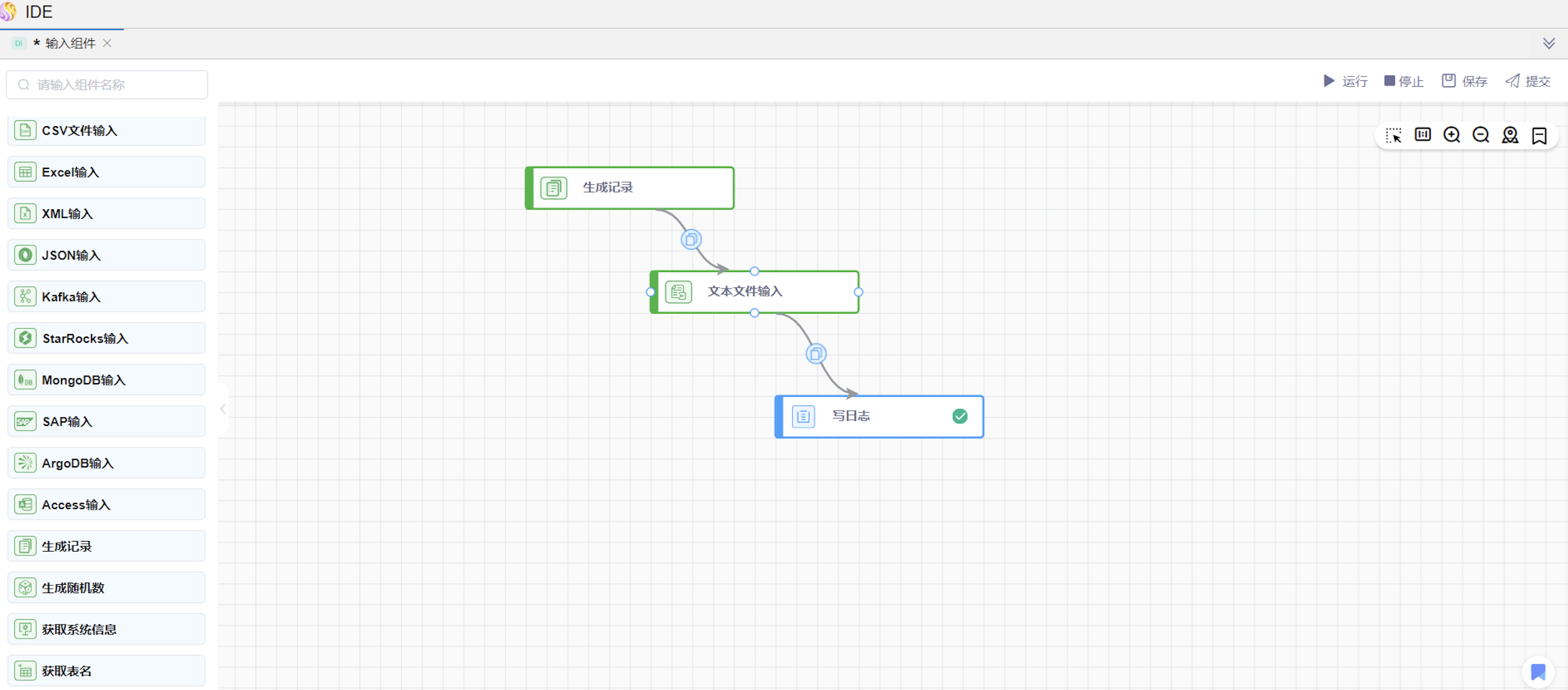Collapse the left component panel arrow
This screenshot has height=690, width=1568.
point(223,409)
